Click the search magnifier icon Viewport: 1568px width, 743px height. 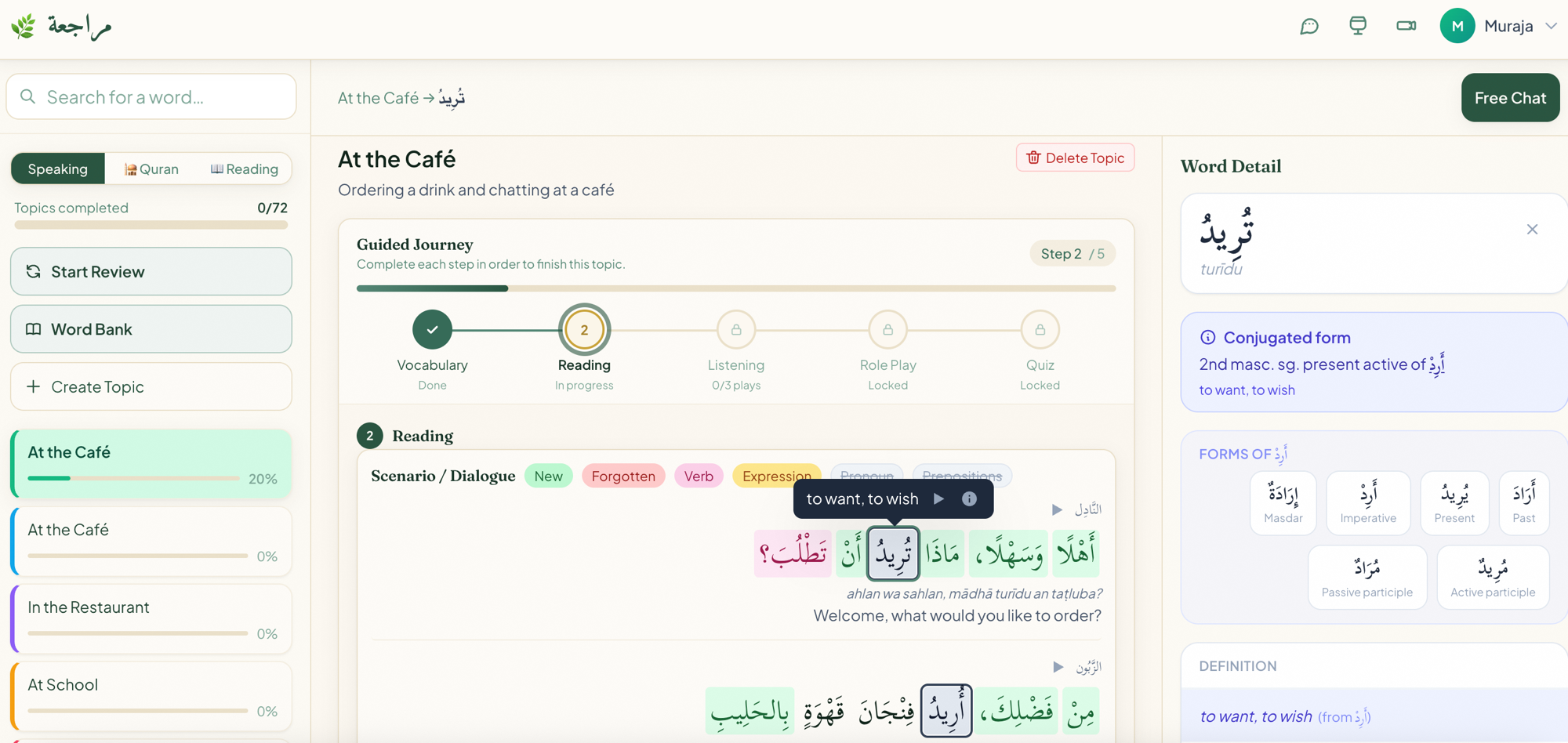pos(28,96)
